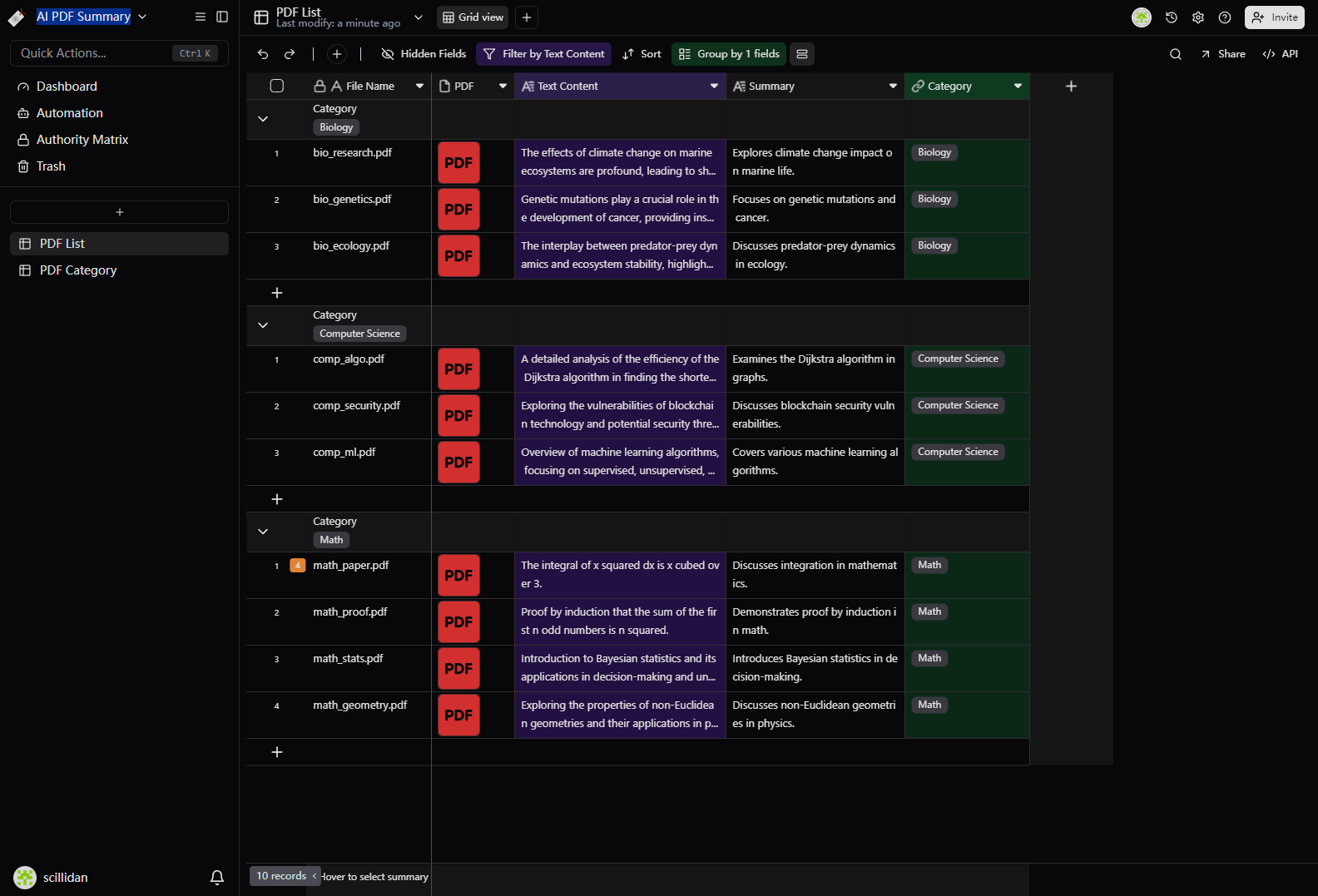This screenshot has width=1318, height=896.
Task: Open the File Name column dropdown
Action: coord(419,87)
